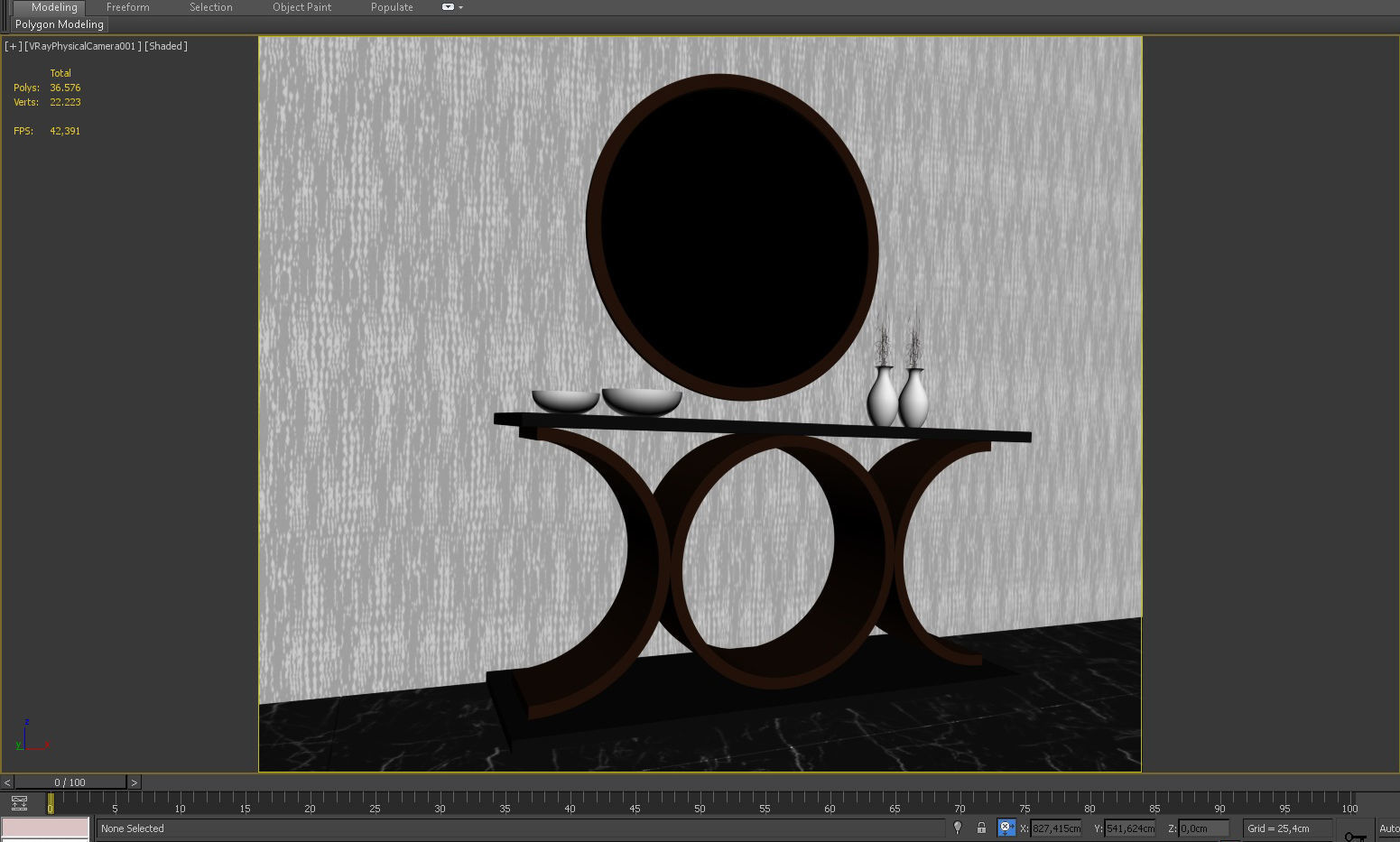The image size is (1400, 842).
Task: Toggle the Auto Key button
Action: point(1388,828)
